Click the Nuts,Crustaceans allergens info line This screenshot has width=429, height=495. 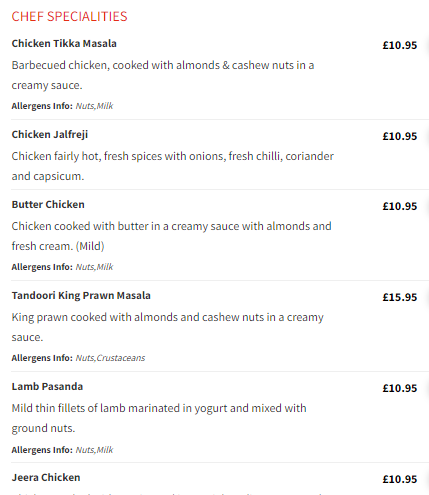pos(78,358)
